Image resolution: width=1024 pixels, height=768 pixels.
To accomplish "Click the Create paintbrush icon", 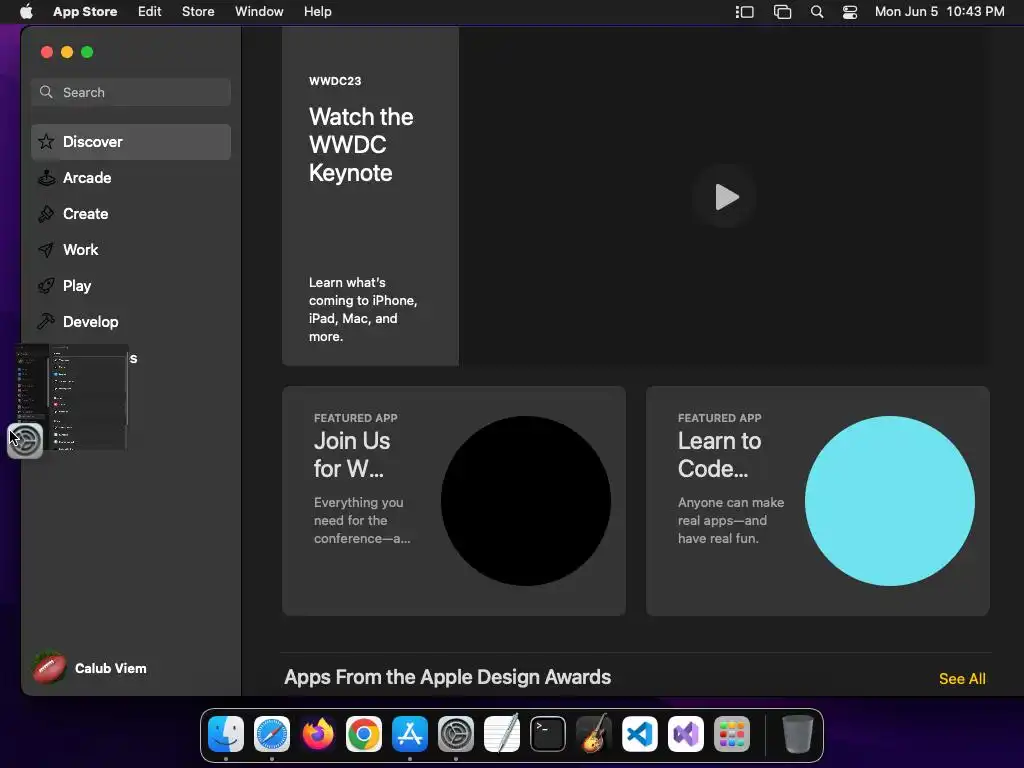I will (46, 214).
